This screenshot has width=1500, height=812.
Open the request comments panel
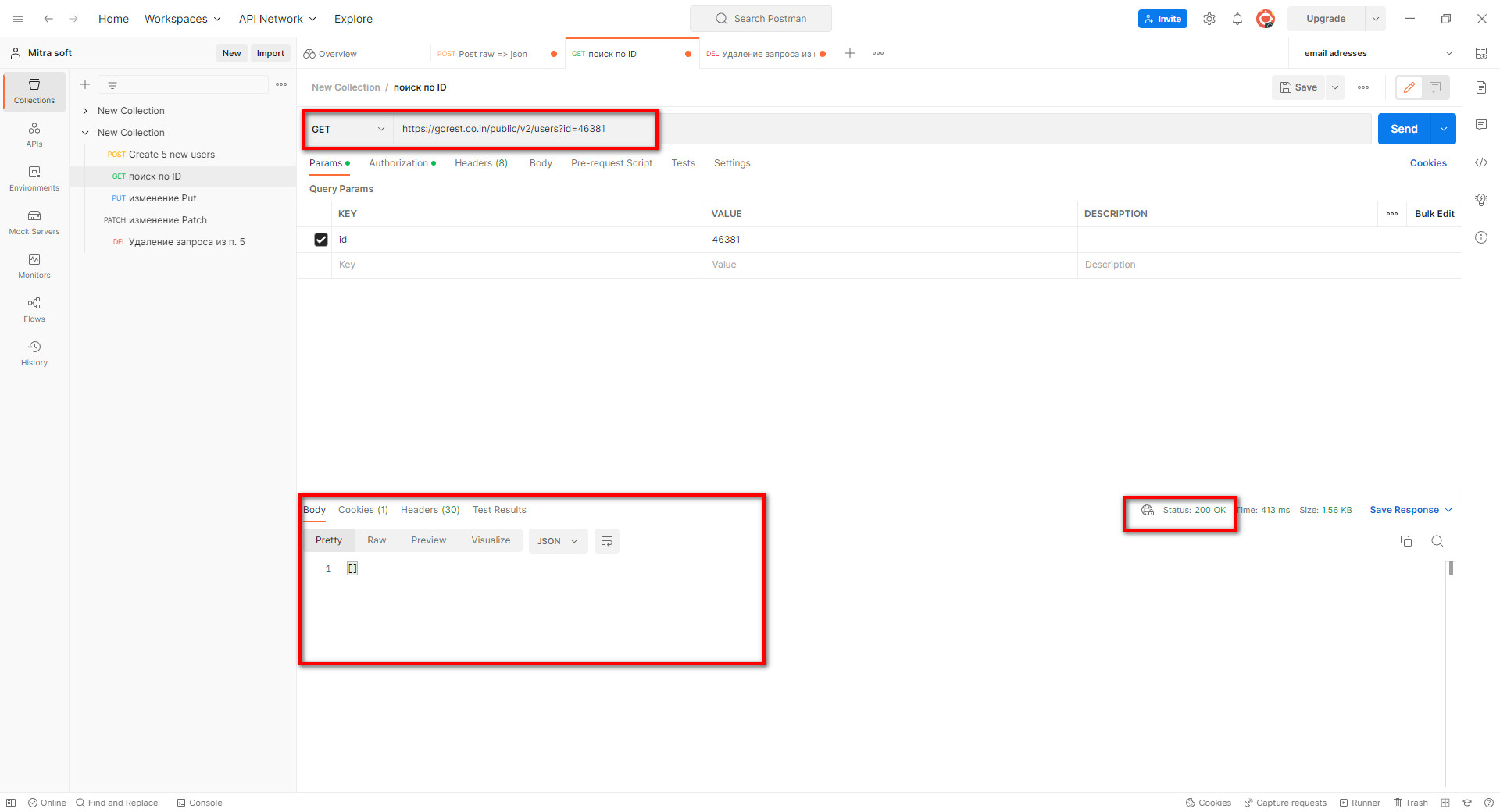coord(1481,125)
